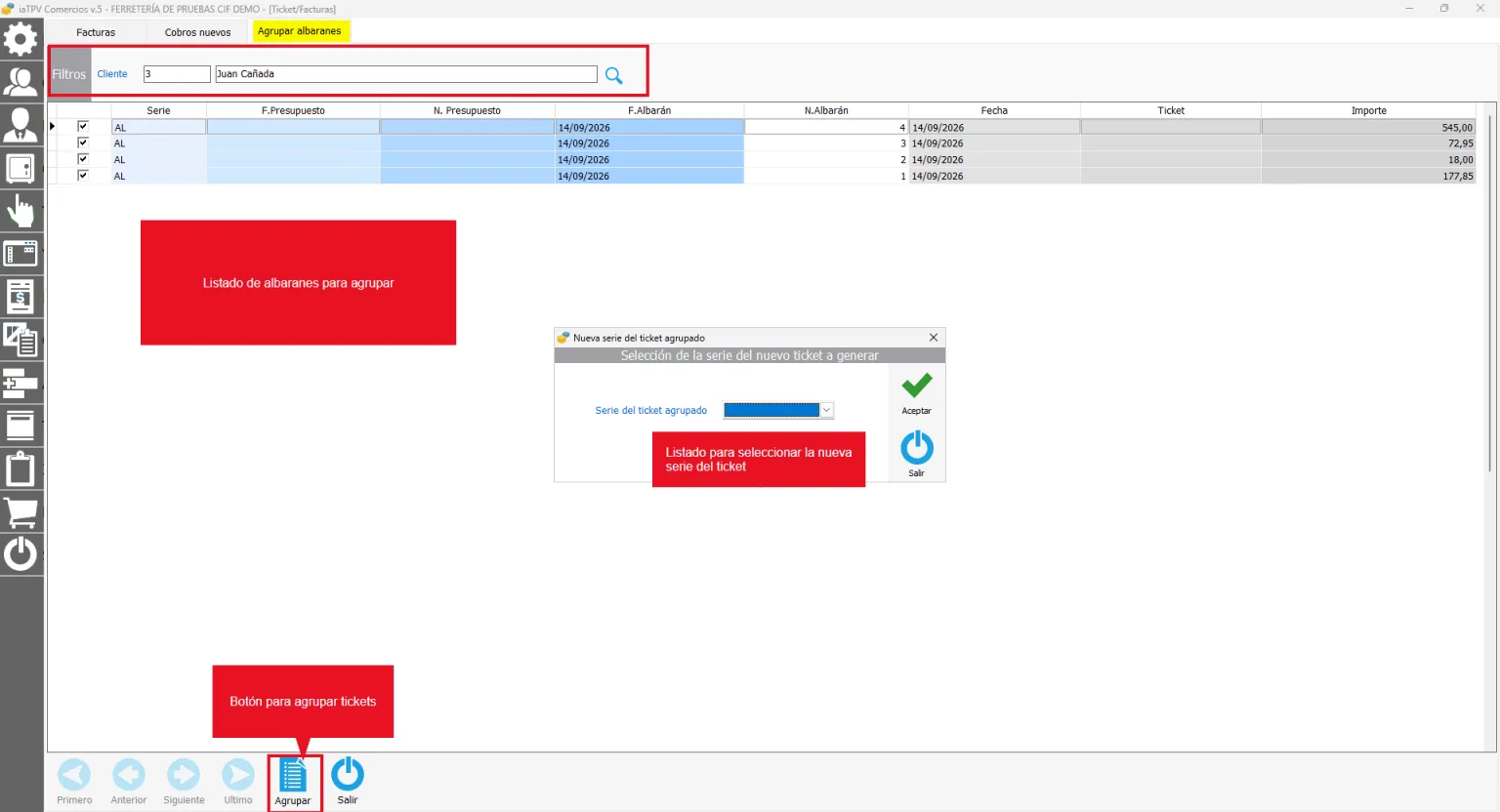Select the Agrupar albaranes tab

click(300, 31)
